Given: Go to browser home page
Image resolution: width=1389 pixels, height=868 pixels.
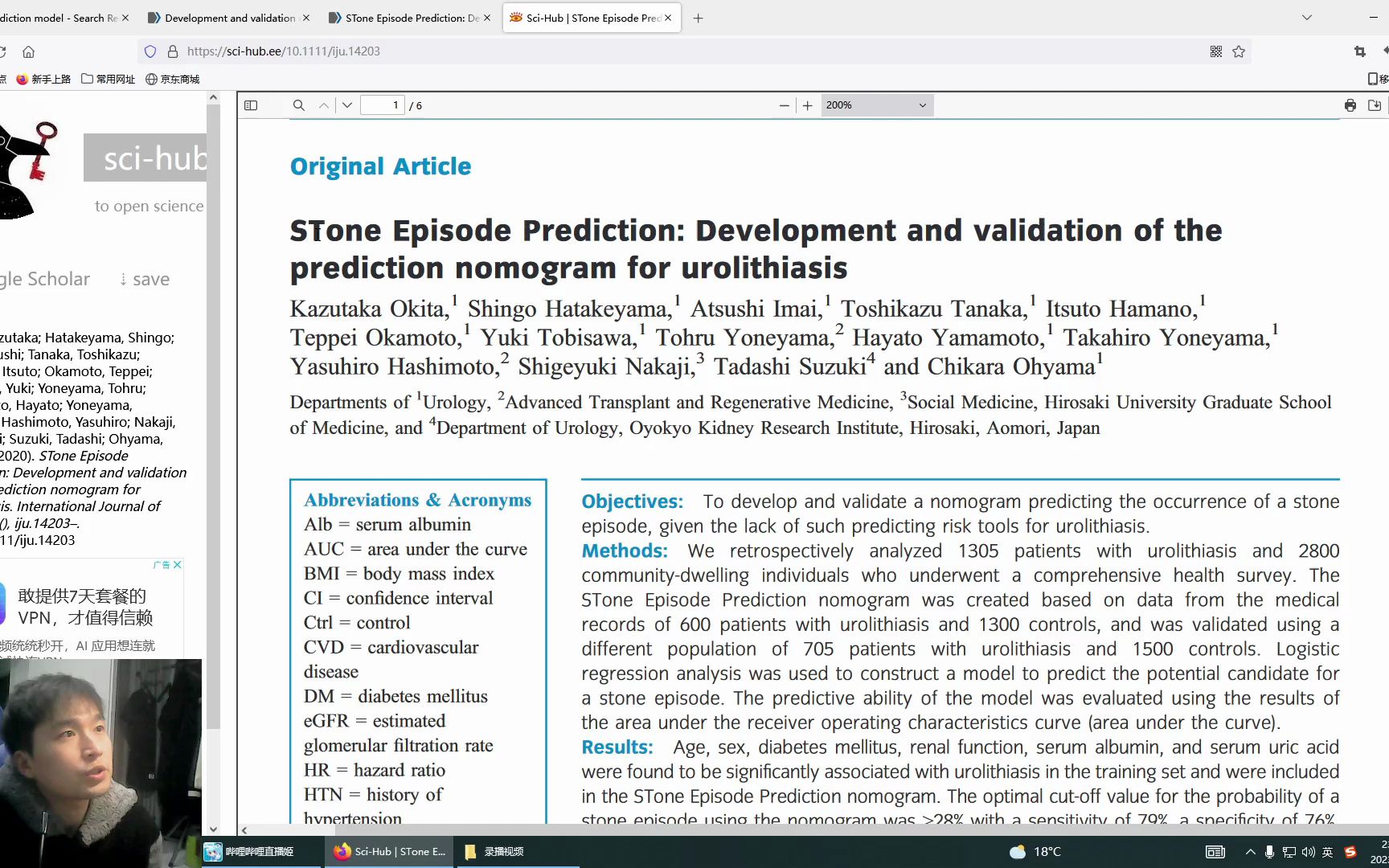Looking at the screenshot, I should pyautogui.click(x=28, y=51).
